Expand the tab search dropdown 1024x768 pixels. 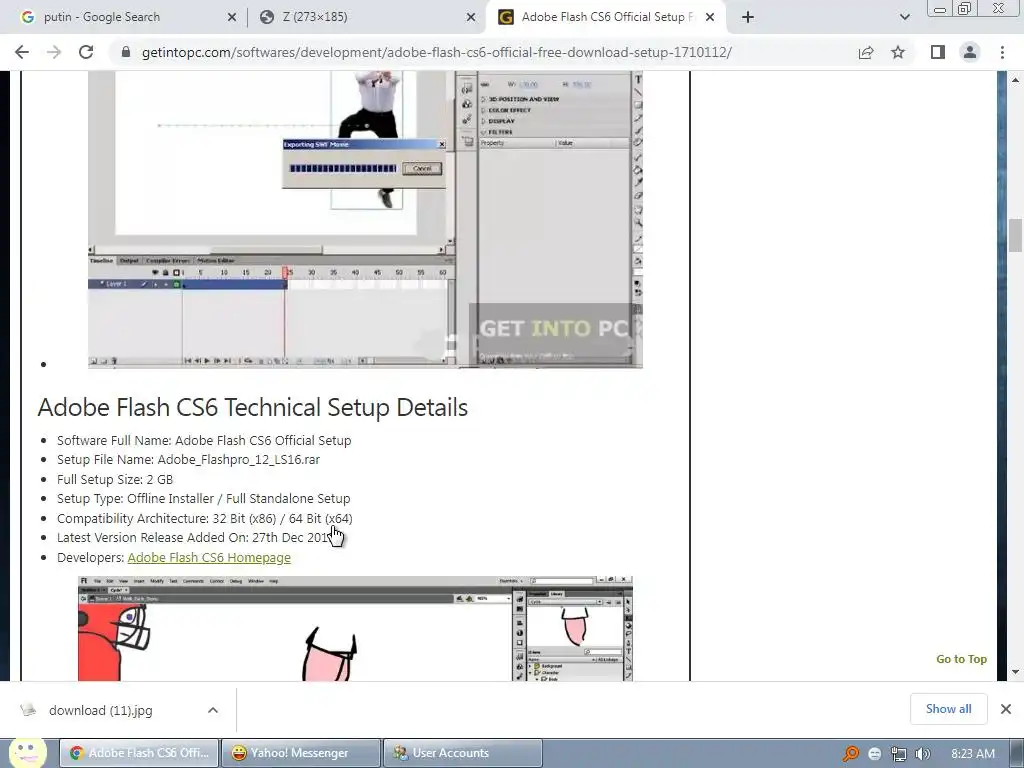click(x=904, y=17)
